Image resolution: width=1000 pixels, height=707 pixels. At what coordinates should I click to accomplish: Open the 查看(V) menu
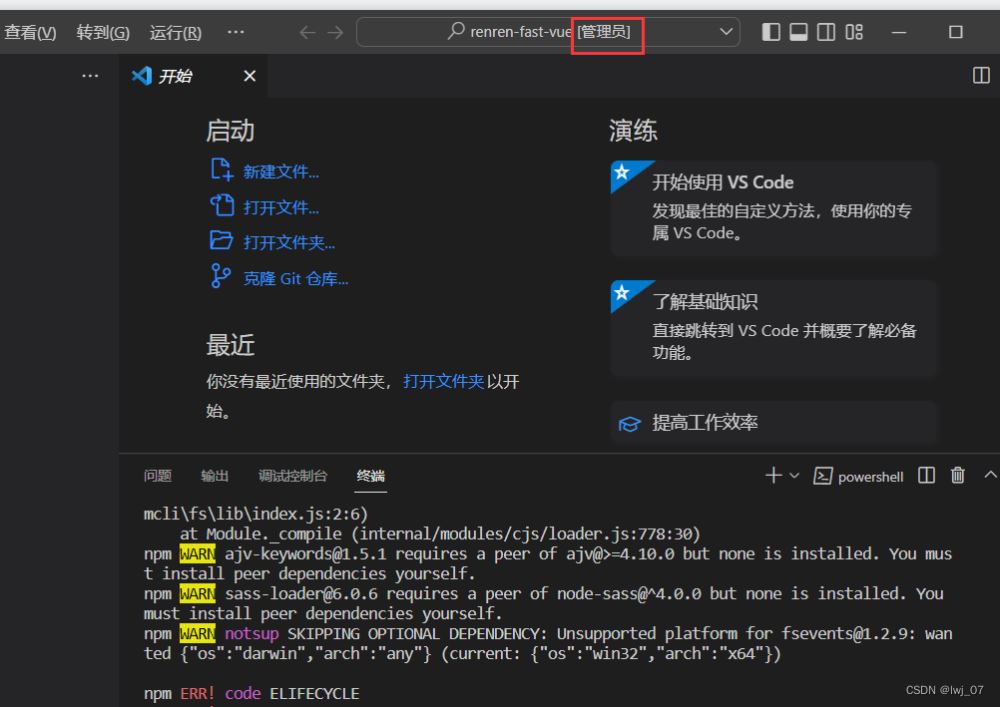point(30,32)
